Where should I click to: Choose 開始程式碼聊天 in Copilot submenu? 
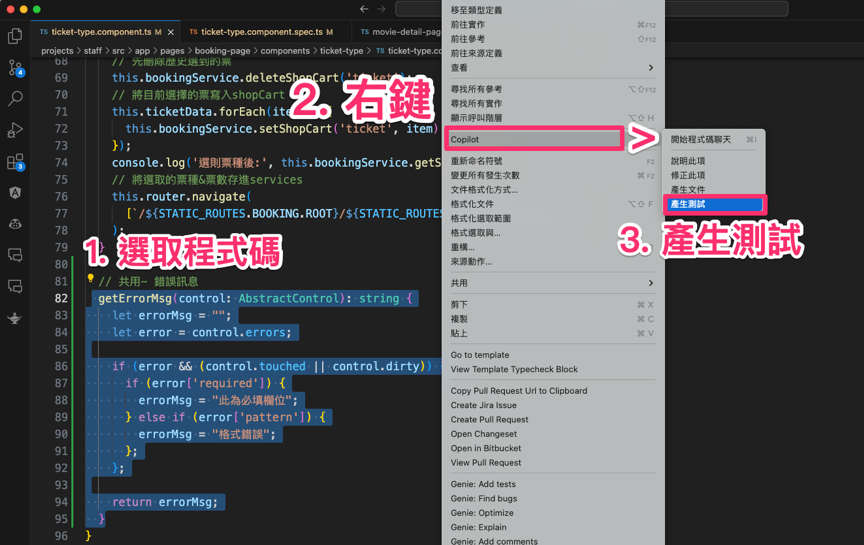pos(714,139)
